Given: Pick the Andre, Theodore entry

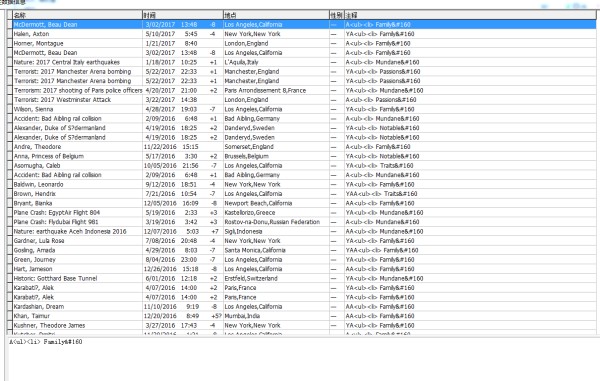Looking at the screenshot, I should [38, 147].
